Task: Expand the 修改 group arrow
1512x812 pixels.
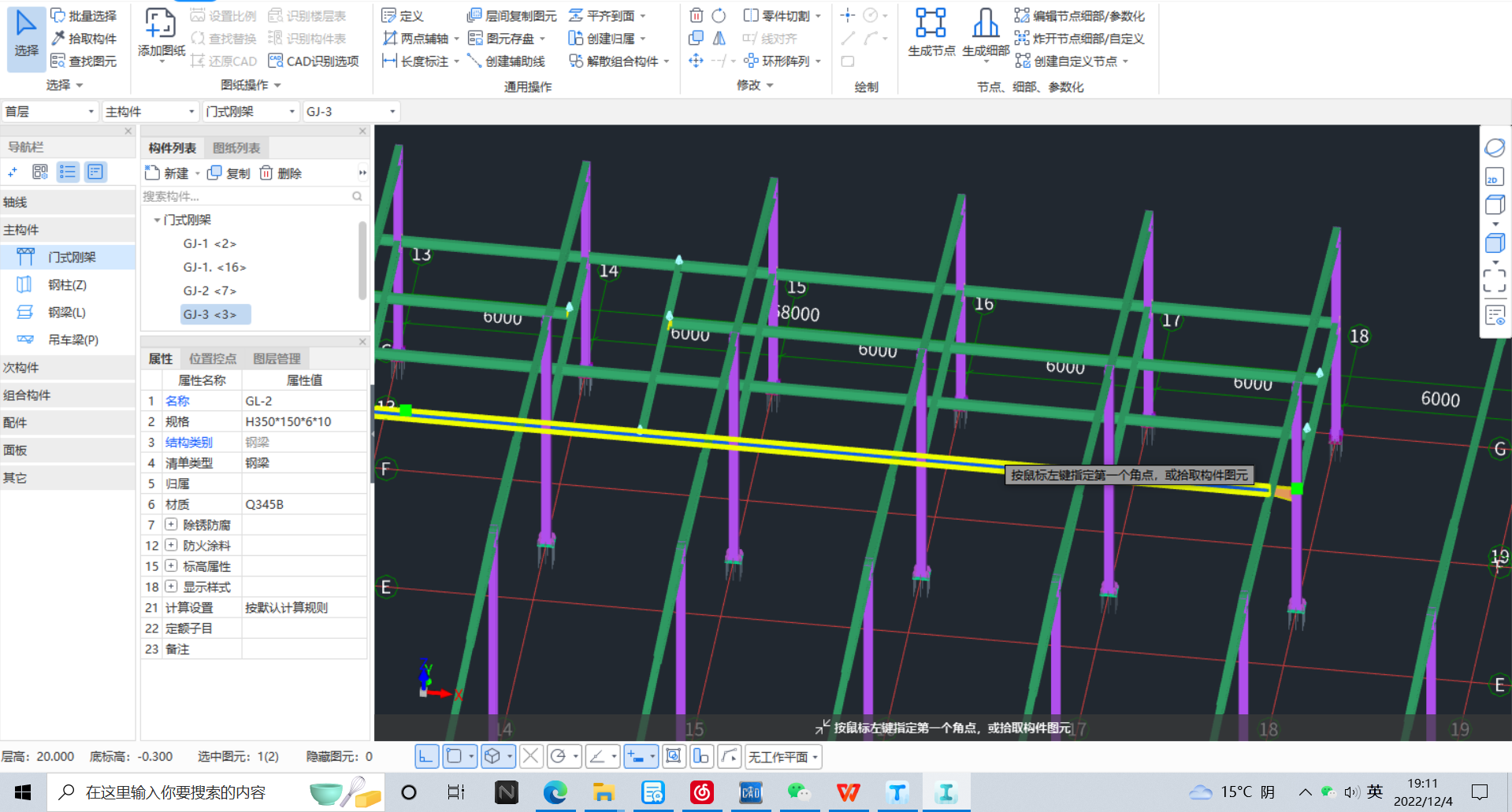Action: [x=770, y=85]
